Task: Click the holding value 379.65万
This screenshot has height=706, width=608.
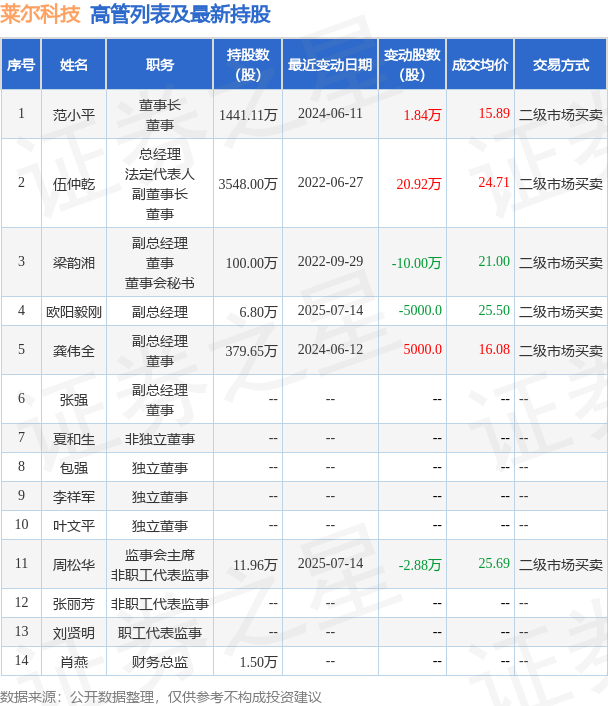Action: click(x=251, y=350)
